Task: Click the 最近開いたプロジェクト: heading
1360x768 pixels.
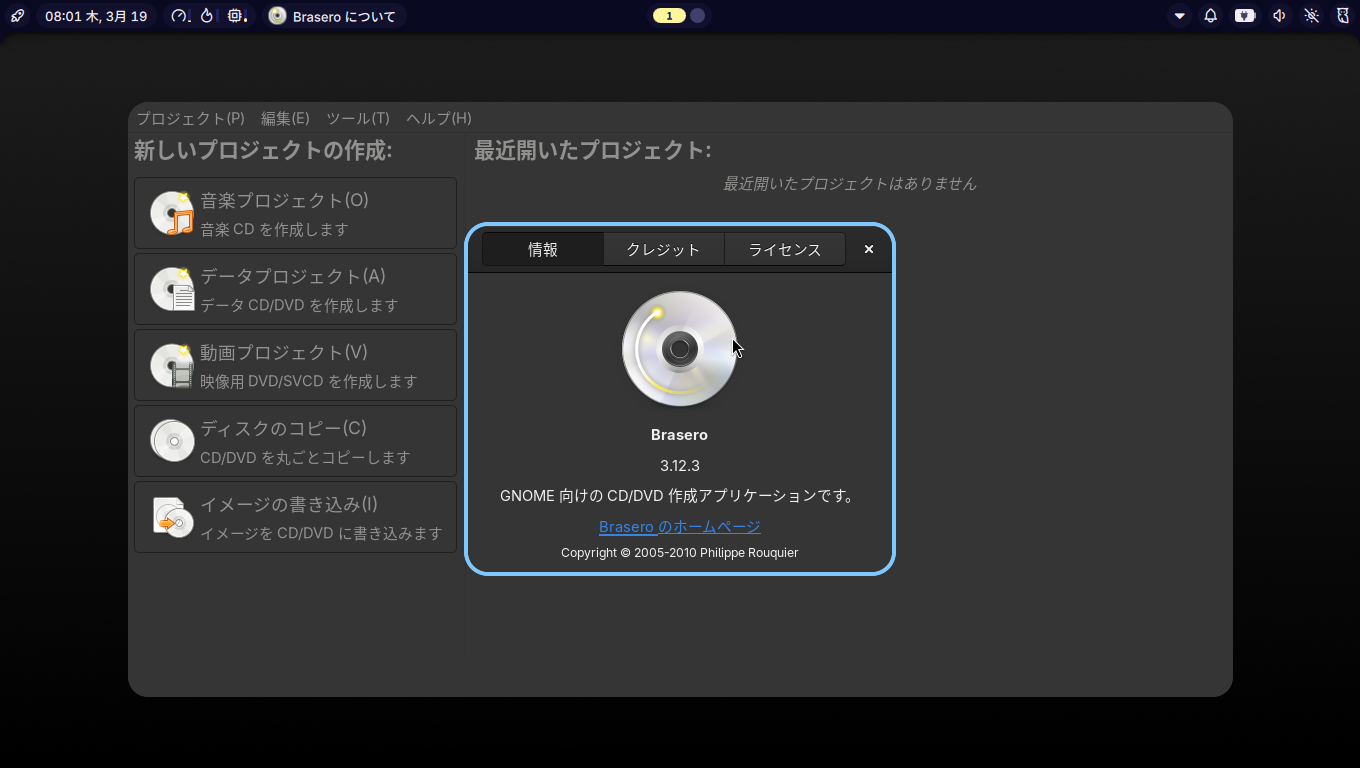Action: point(593,151)
